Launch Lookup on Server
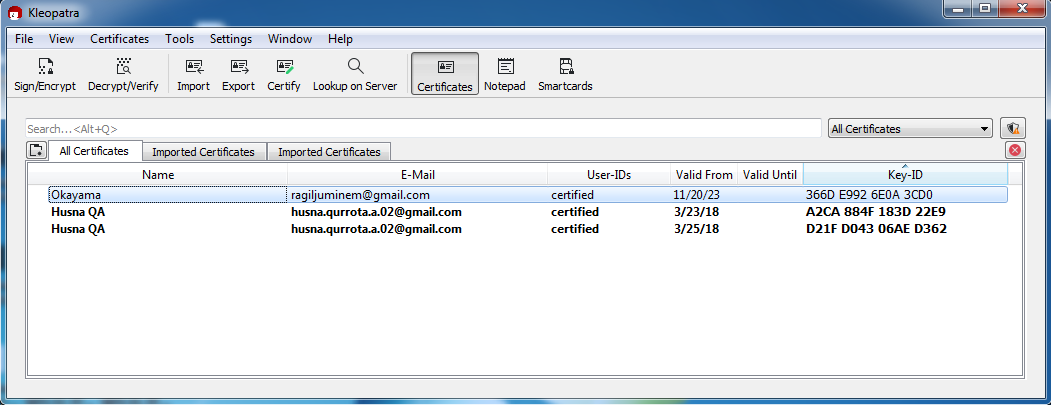This screenshot has height=405, width=1051. [x=355, y=74]
